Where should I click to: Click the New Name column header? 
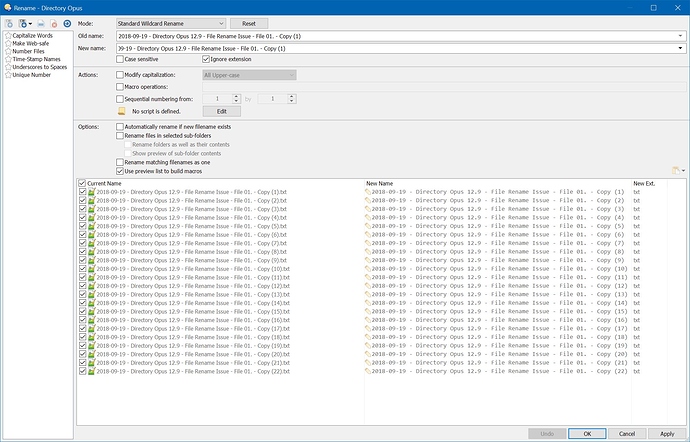click(380, 184)
